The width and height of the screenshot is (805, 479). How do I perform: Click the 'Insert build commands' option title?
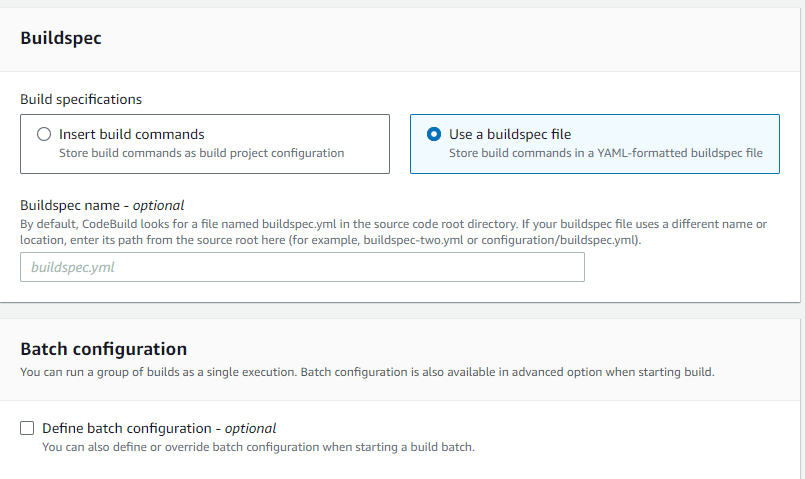131,134
